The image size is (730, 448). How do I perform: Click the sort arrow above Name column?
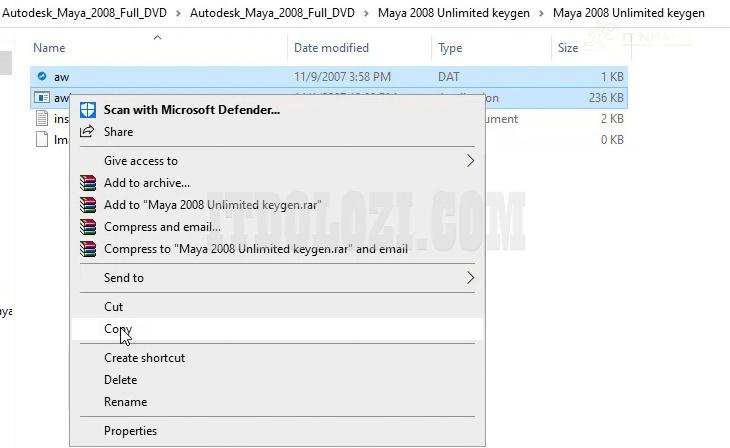point(157,38)
